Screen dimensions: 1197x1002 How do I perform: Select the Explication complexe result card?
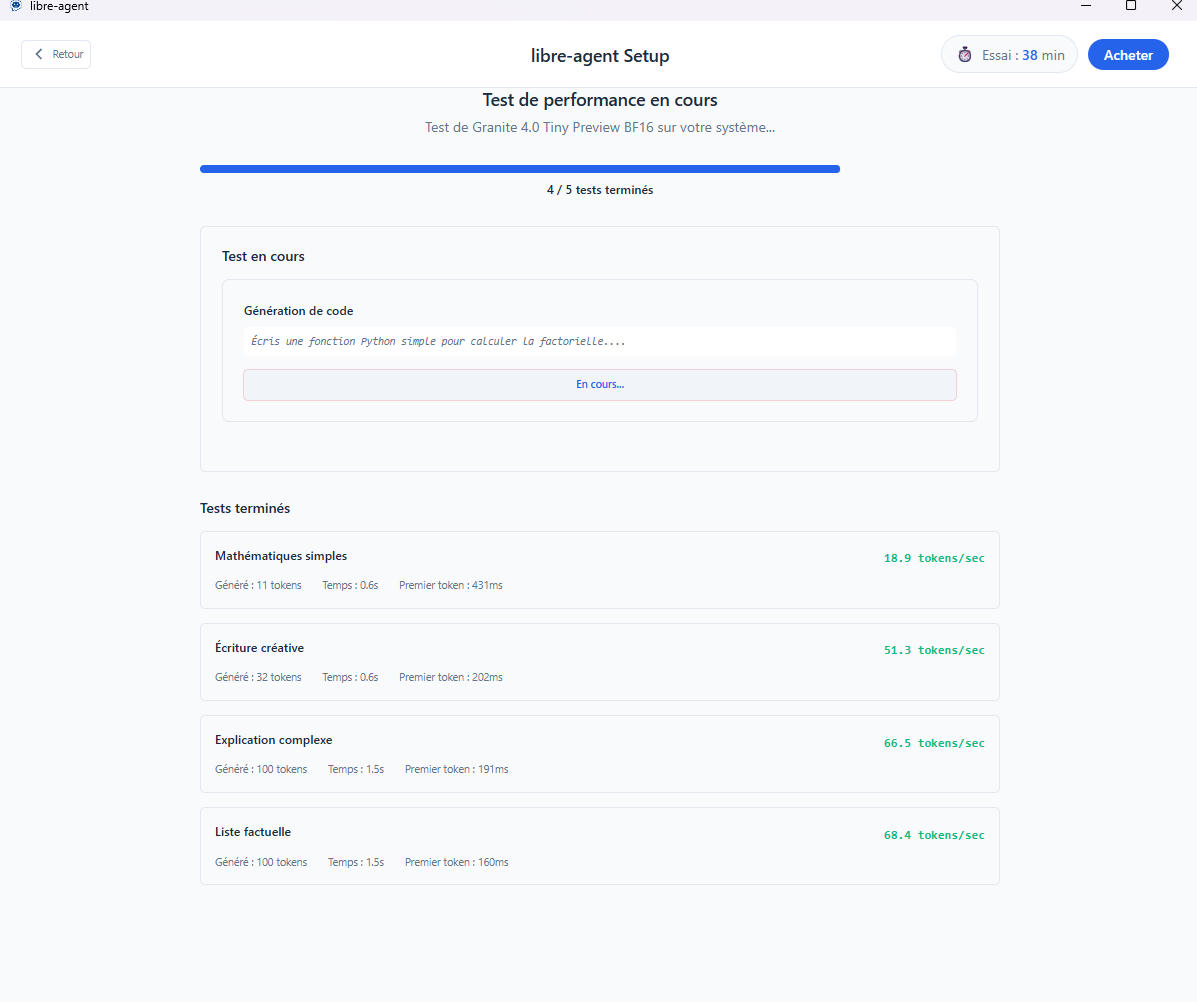[600, 754]
